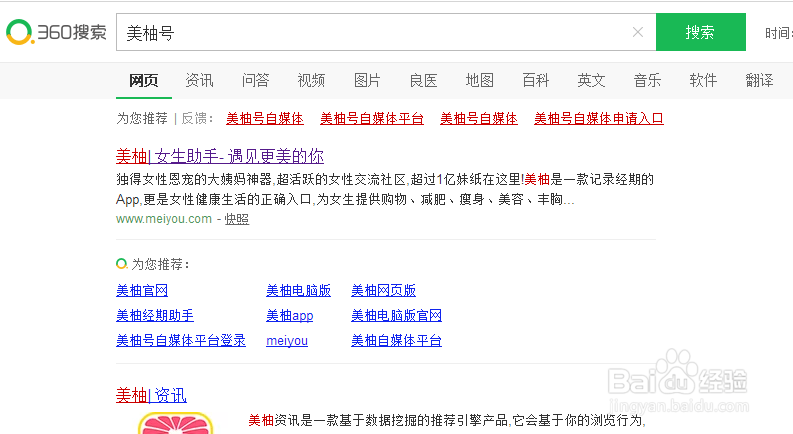Open result titled 美柚| 资讯
Image resolution: width=793 pixels, height=434 pixels.
pyautogui.click(x=151, y=395)
